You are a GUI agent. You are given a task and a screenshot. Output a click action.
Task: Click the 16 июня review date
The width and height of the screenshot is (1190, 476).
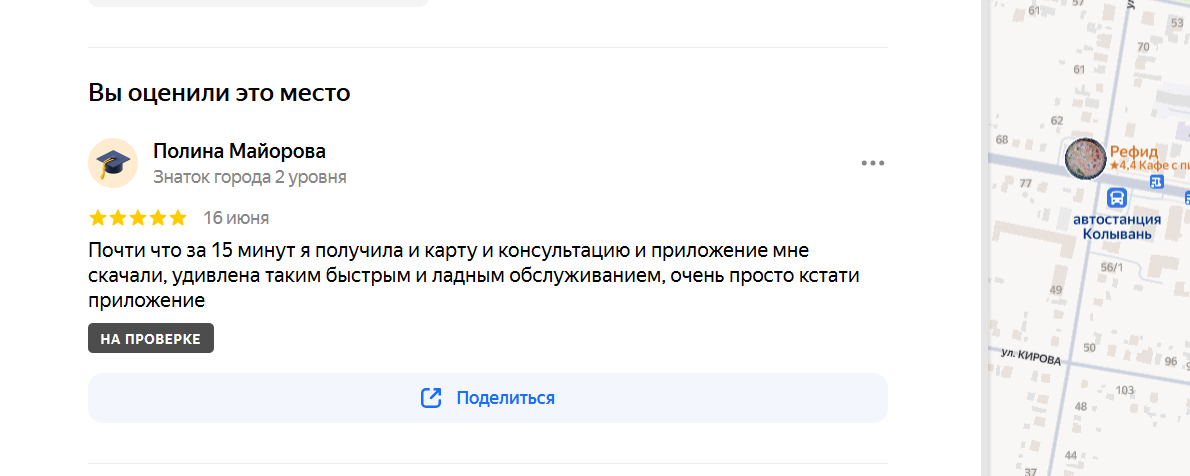pyautogui.click(x=236, y=219)
